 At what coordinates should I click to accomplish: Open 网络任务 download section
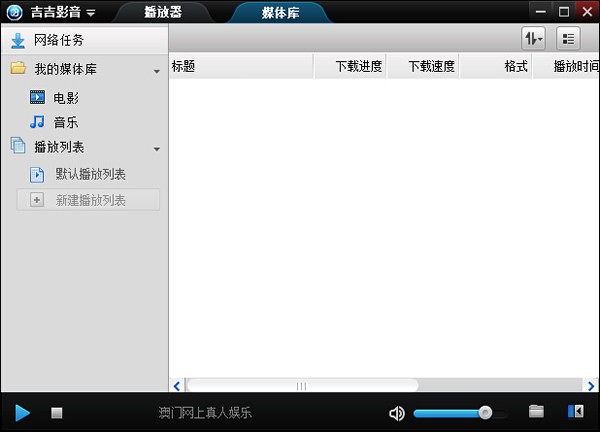pyautogui.click(x=58, y=41)
